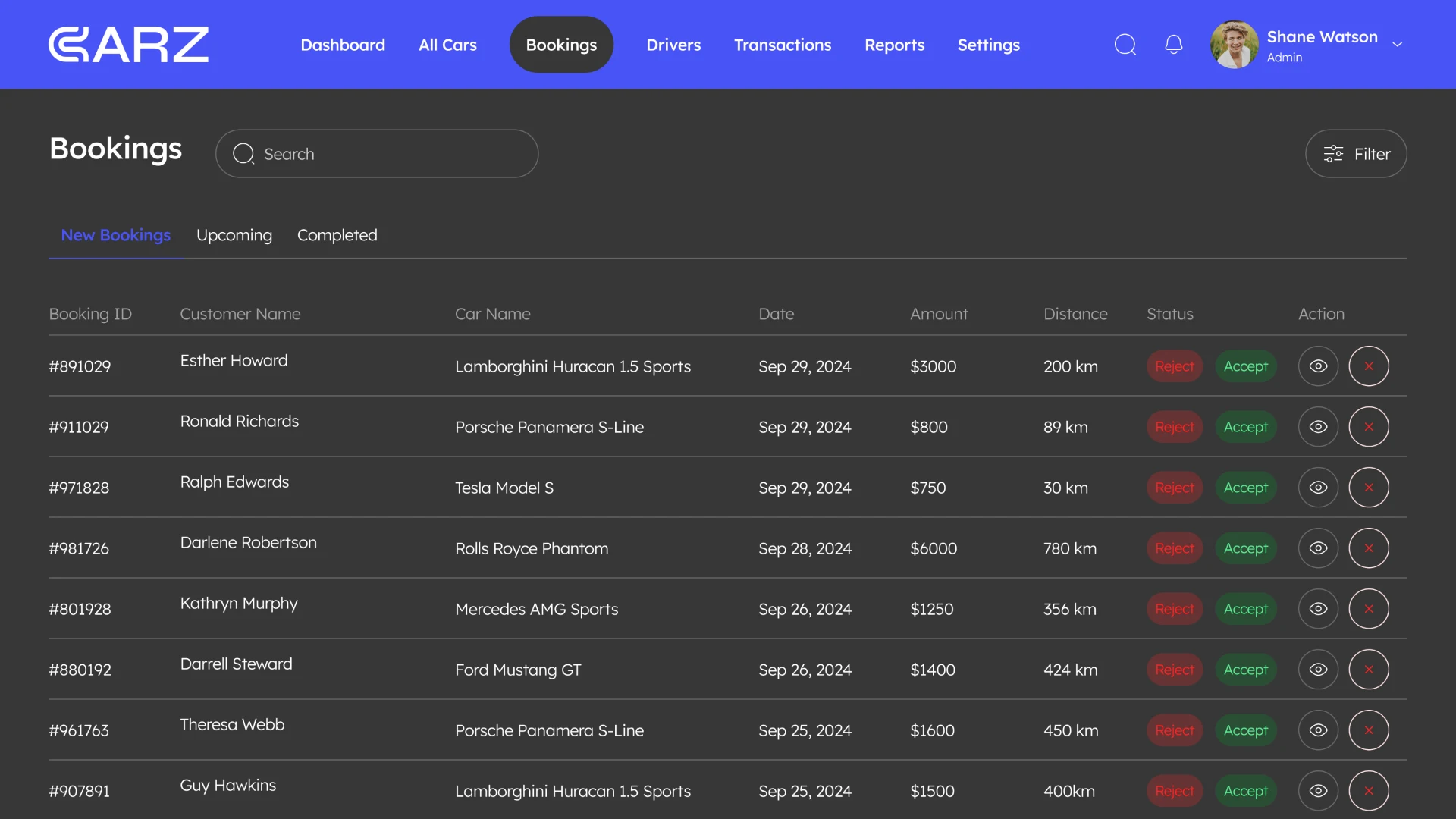
Task: Reject Darlene Robertson's Rolls Royce booking
Action: pos(1174,548)
